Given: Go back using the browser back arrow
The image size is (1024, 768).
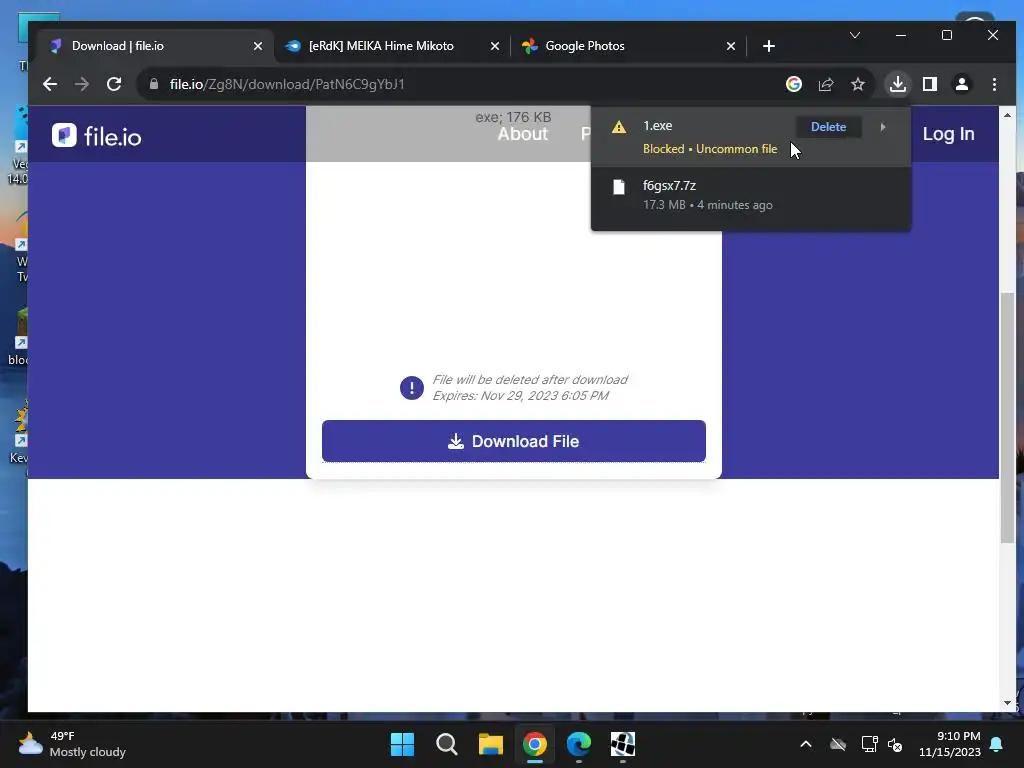Looking at the screenshot, I should click(50, 84).
